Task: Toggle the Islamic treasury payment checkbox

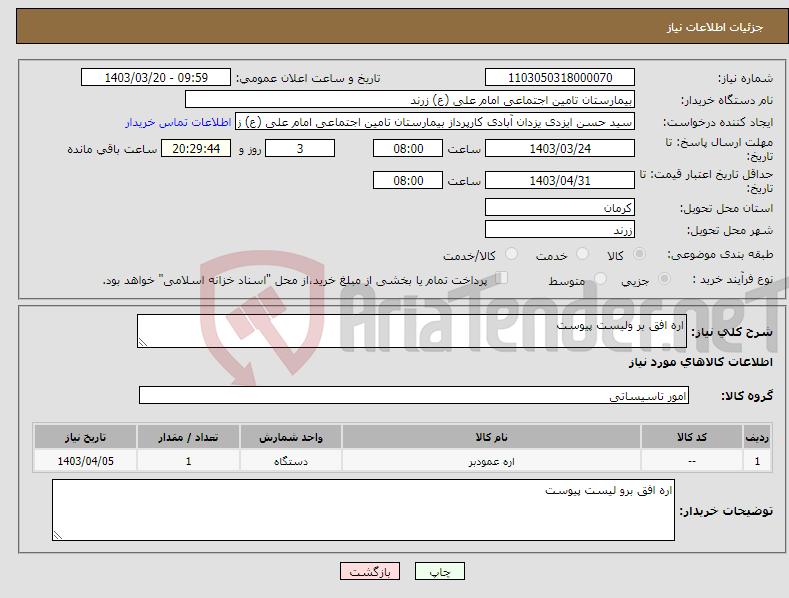Action: [501, 278]
